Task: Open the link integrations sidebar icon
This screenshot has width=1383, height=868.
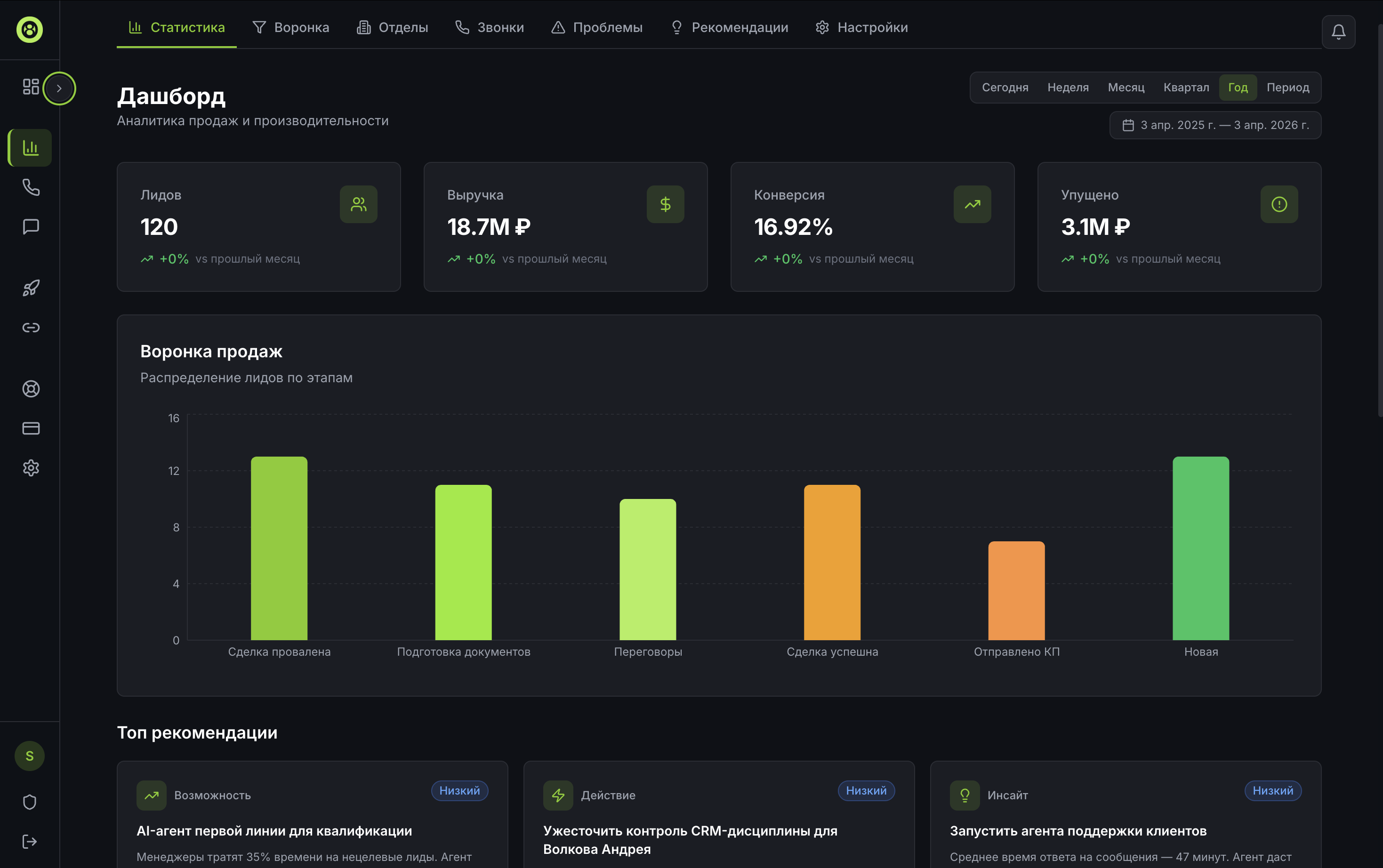Action: [x=31, y=327]
